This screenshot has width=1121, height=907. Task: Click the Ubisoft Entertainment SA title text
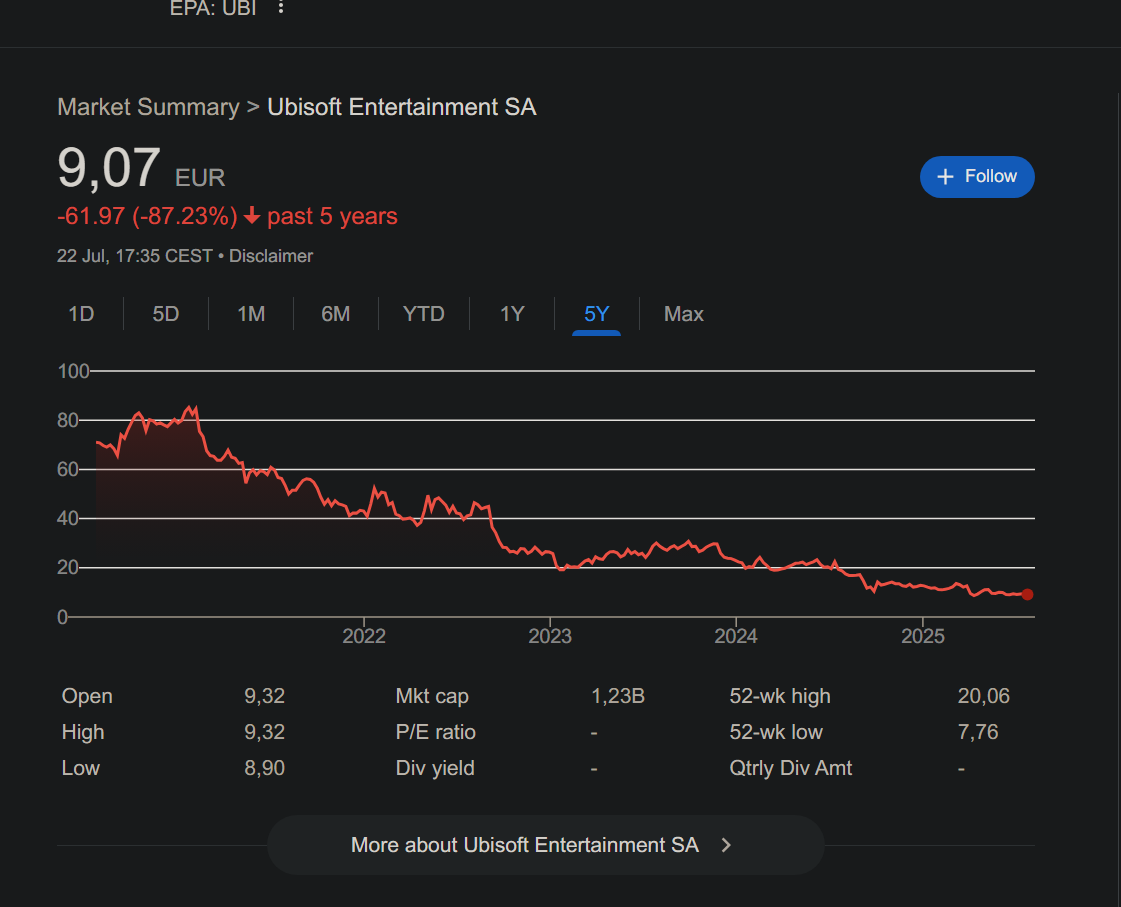tap(402, 106)
